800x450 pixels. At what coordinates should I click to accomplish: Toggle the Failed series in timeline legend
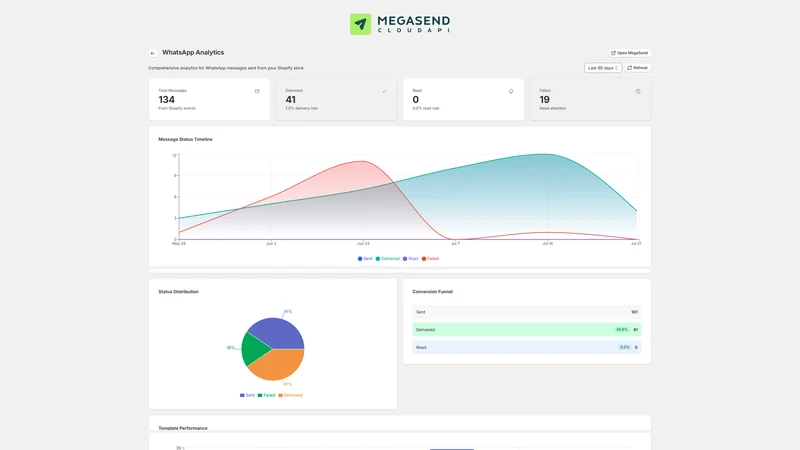tap(430, 259)
